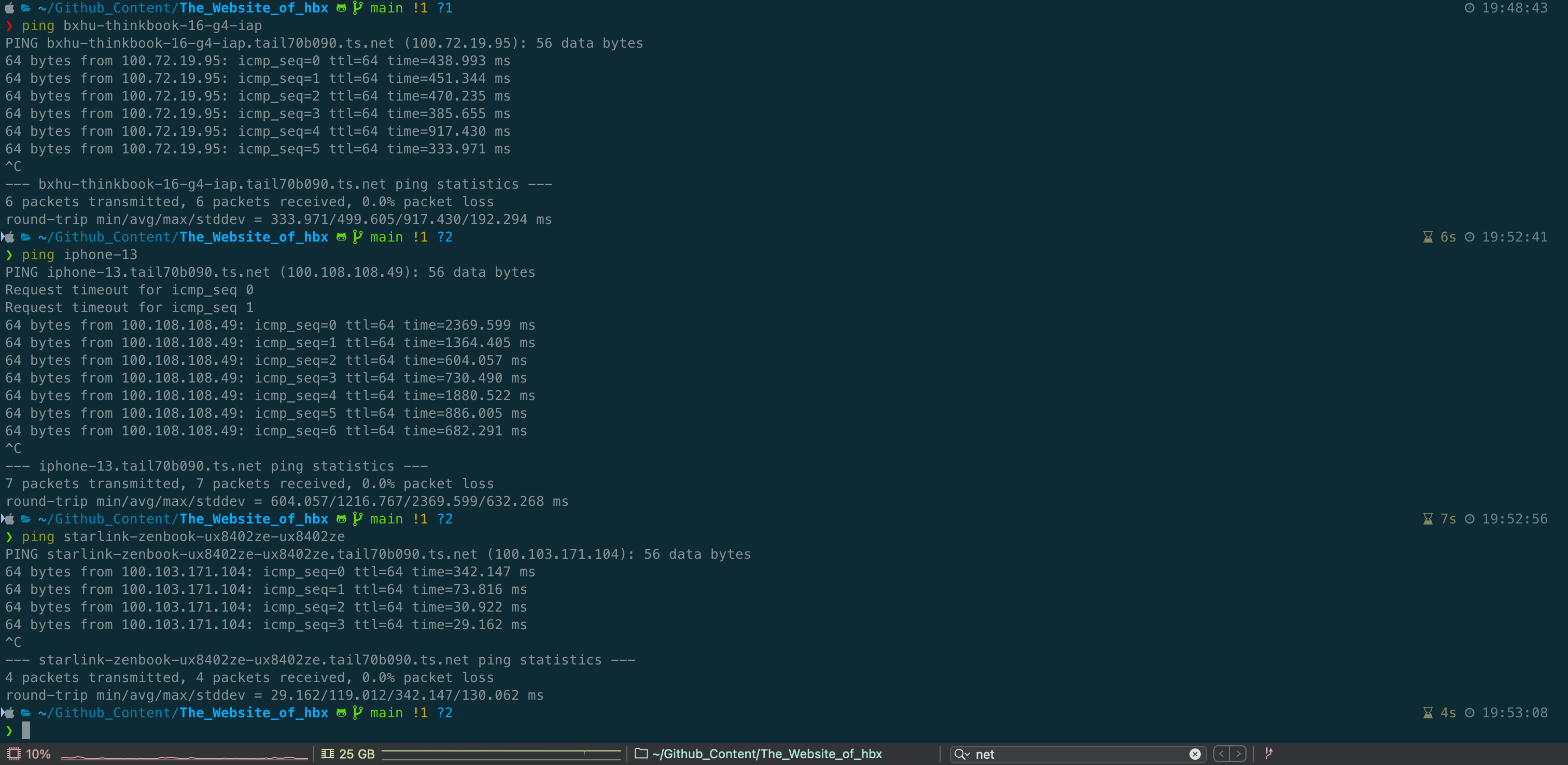Click the hourglass icon beside 4s

(x=1427, y=713)
